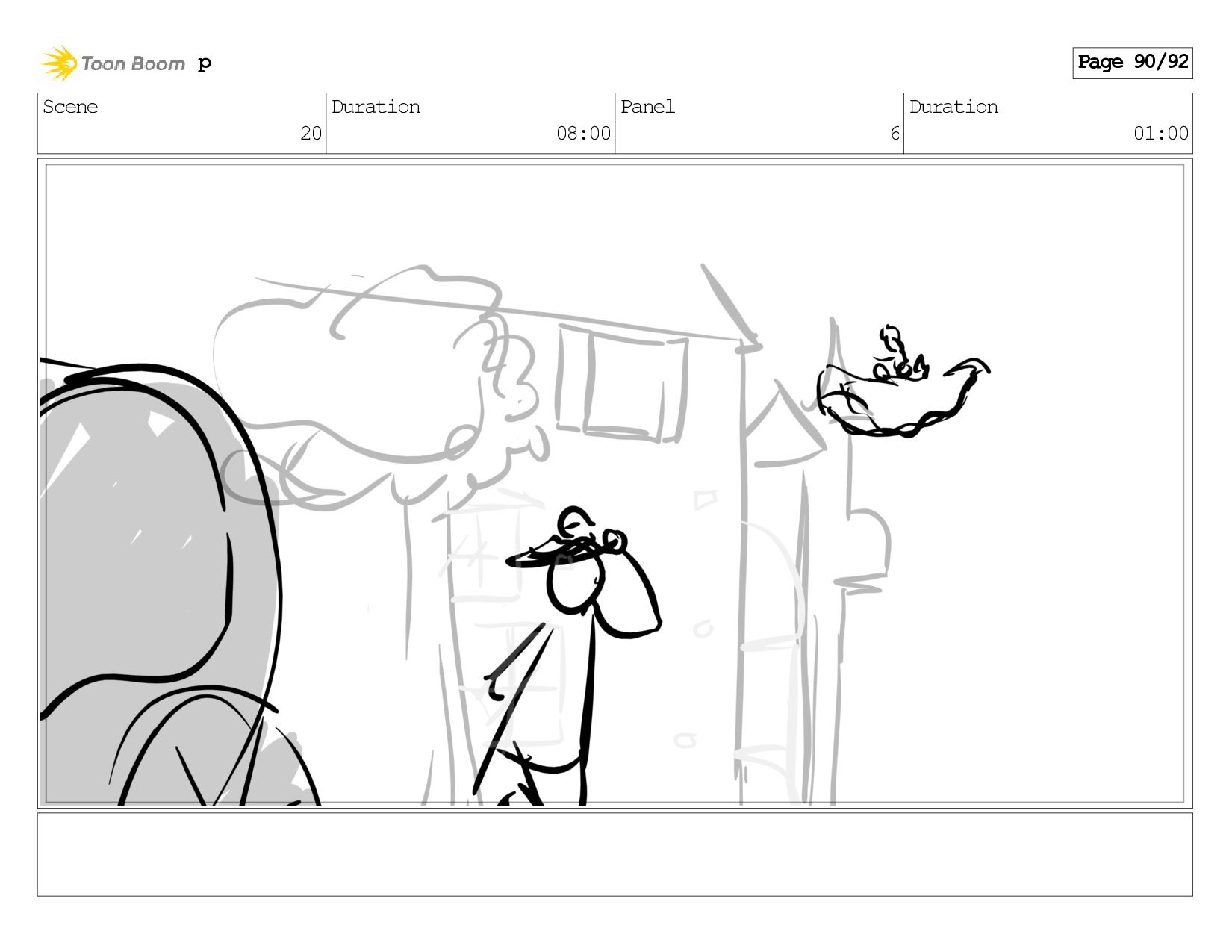
Task: Select the Panel label cell
Action: 759,123
